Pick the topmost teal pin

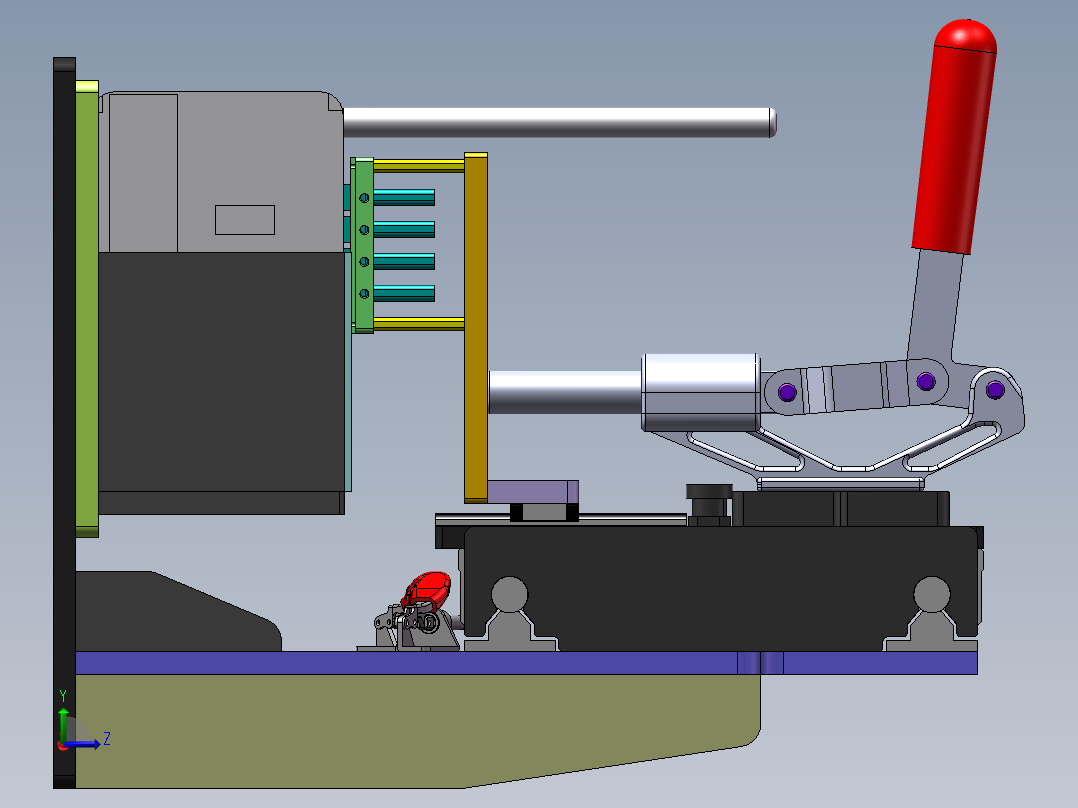[404, 197]
